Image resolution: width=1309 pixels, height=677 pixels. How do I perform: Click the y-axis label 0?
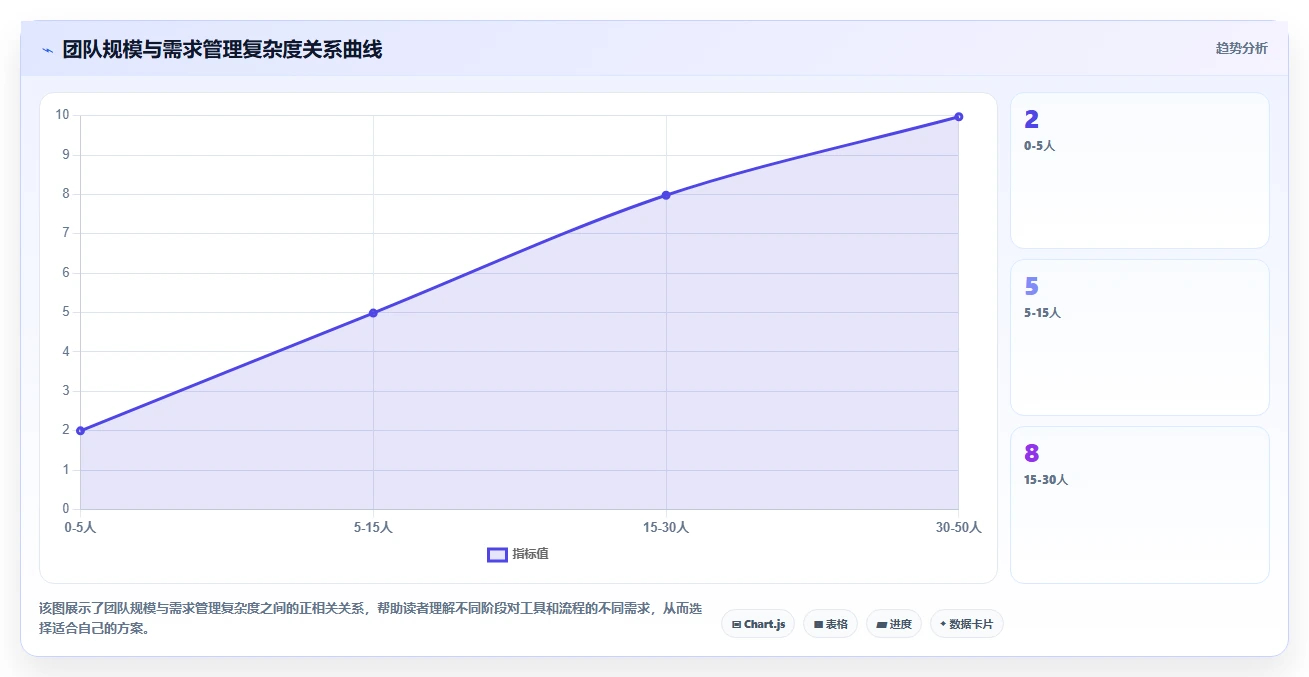tap(66, 509)
